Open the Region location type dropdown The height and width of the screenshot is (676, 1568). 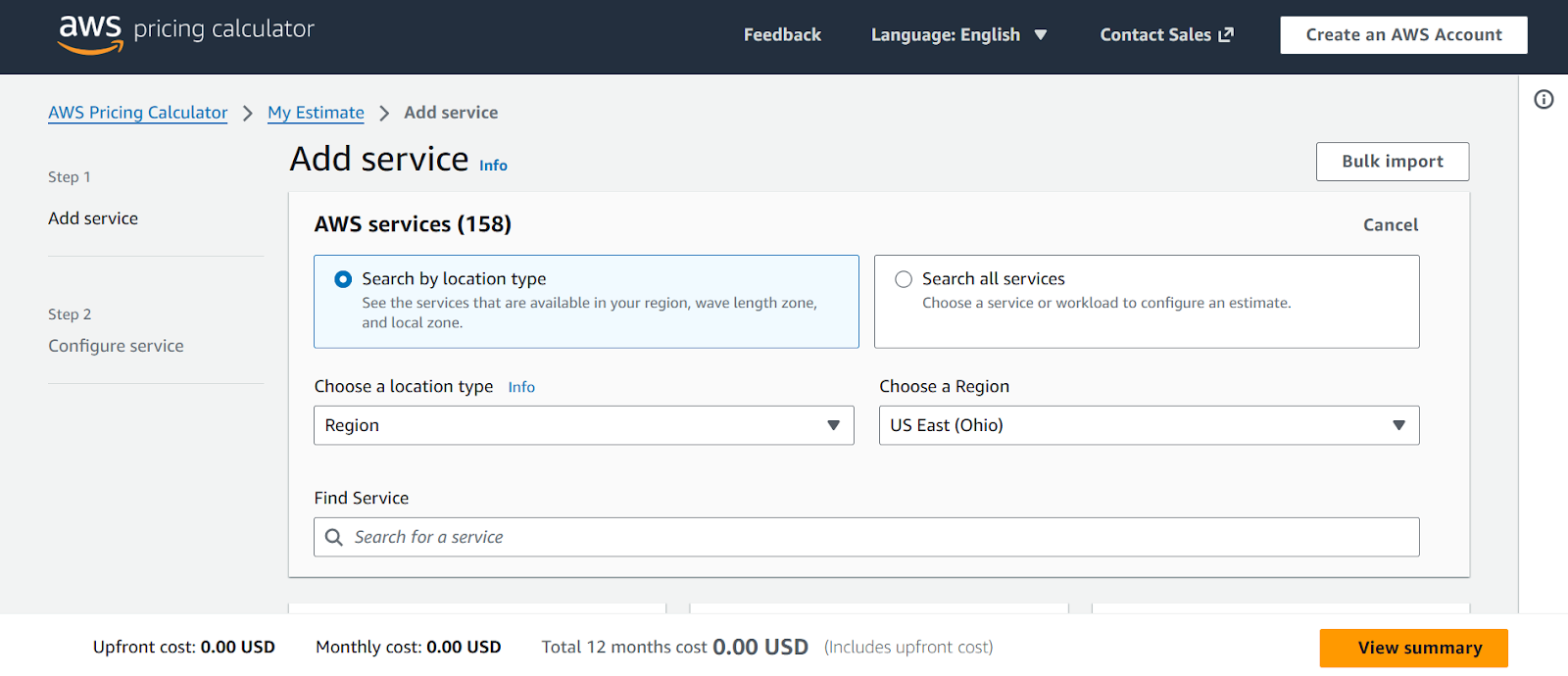click(583, 425)
